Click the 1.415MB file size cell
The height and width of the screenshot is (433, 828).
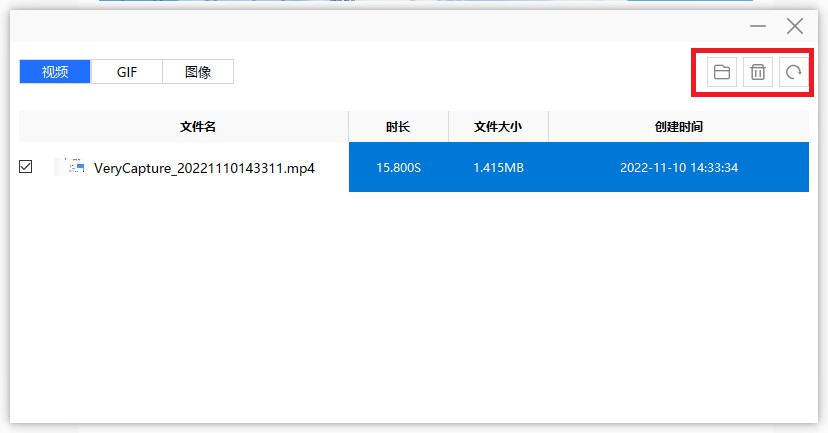[x=498, y=168]
